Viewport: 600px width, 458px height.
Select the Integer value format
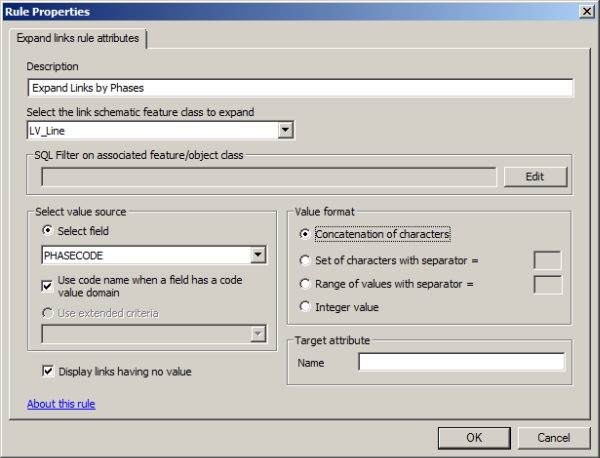305,306
